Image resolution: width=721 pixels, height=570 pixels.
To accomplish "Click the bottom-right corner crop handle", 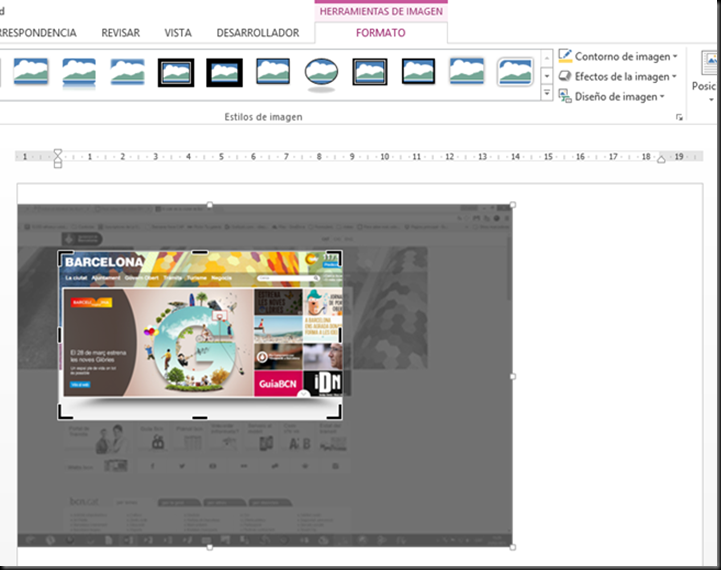I will [334, 411].
